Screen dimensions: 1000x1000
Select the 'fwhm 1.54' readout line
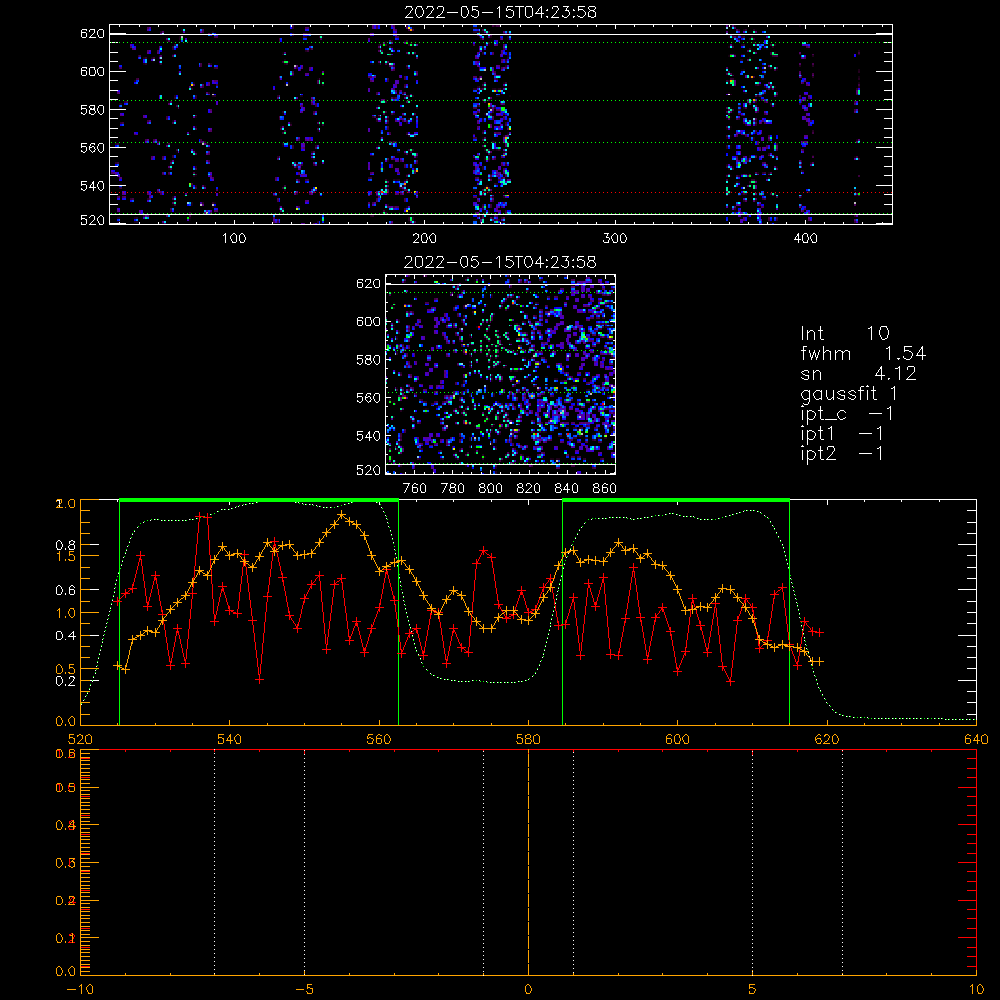pyautogui.click(x=863, y=353)
